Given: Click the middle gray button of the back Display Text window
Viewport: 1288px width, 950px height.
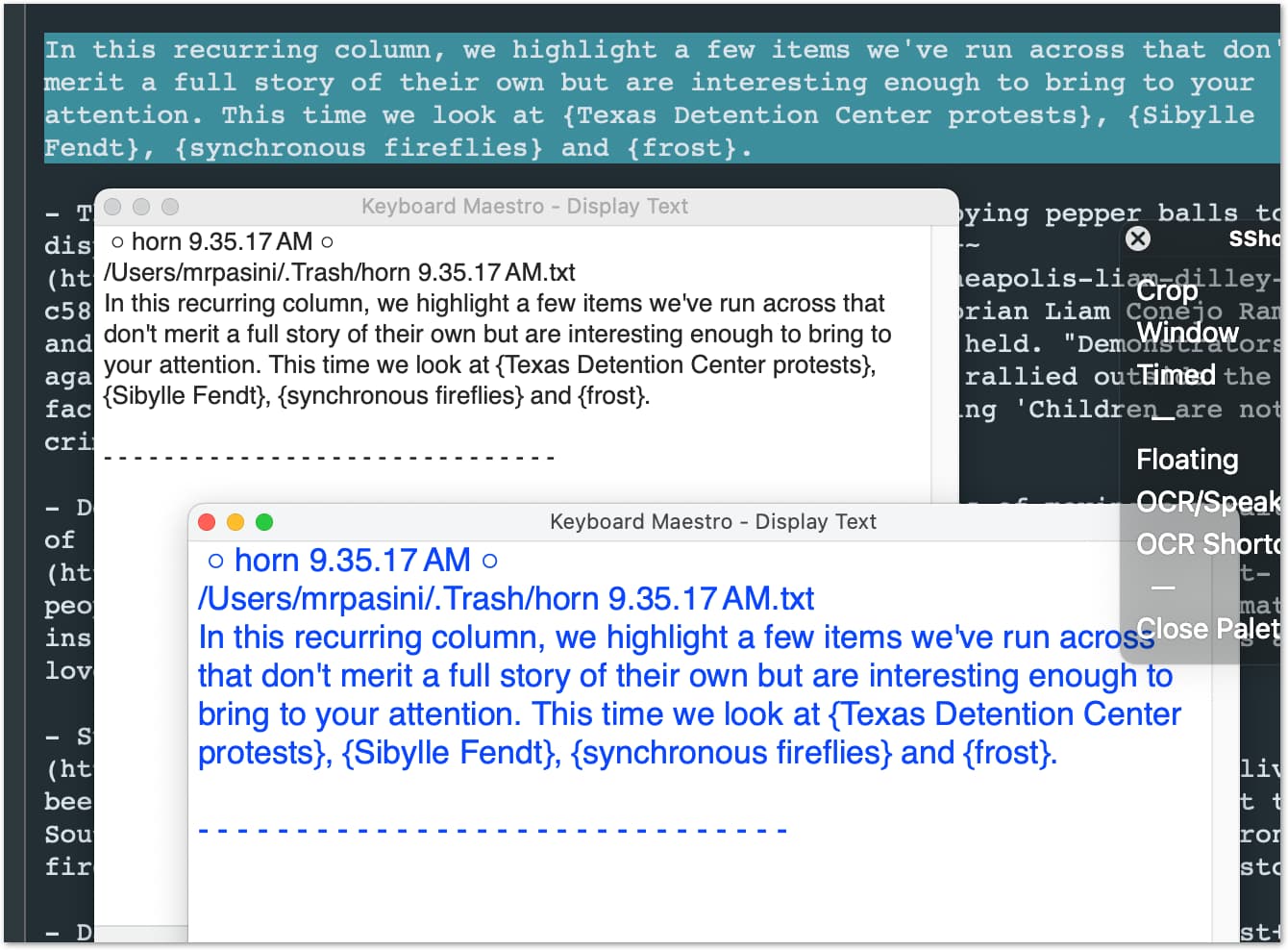Looking at the screenshot, I should pyautogui.click(x=141, y=207).
